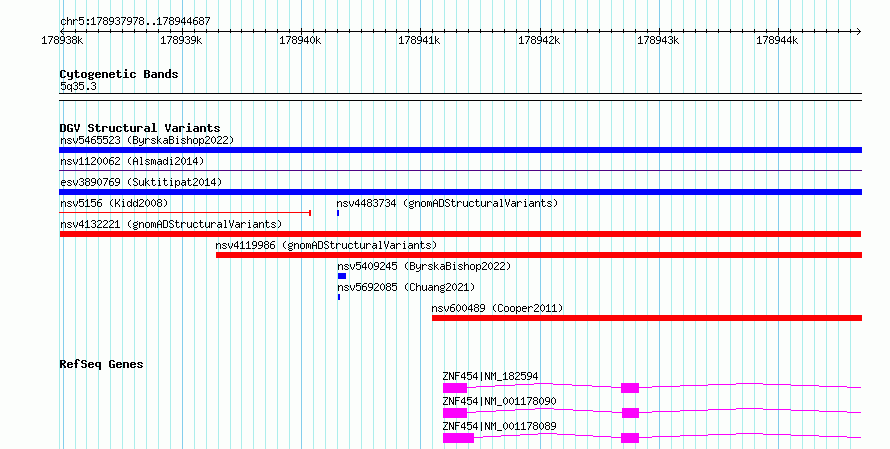The height and width of the screenshot is (449, 890).
Task: Select nsv5156 (Kidd2008) label
Action: click(114, 203)
